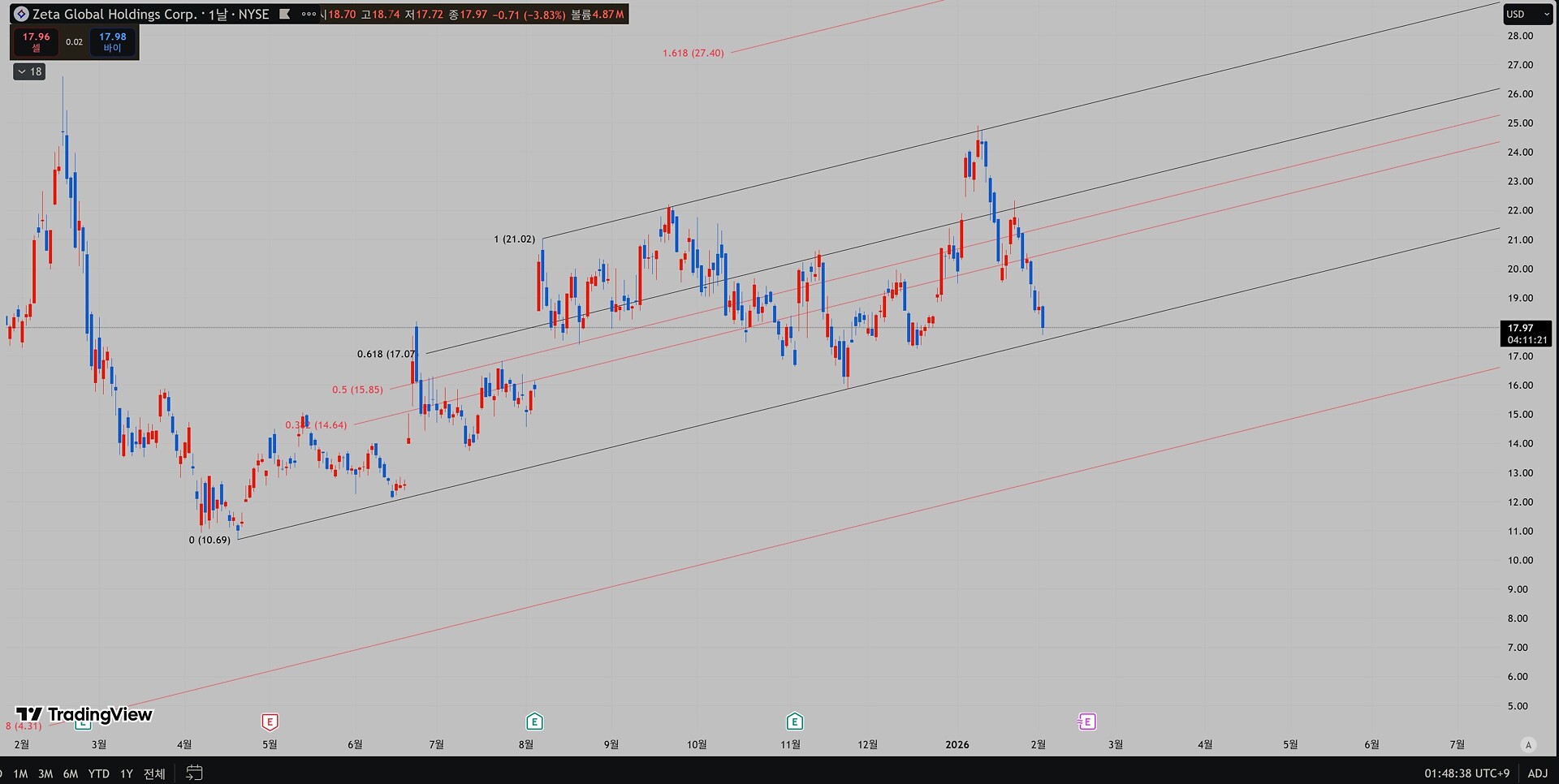Image resolution: width=1559 pixels, height=784 pixels.
Task: Select the 6M date range tab
Action: pyautogui.click(x=71, y=773)
